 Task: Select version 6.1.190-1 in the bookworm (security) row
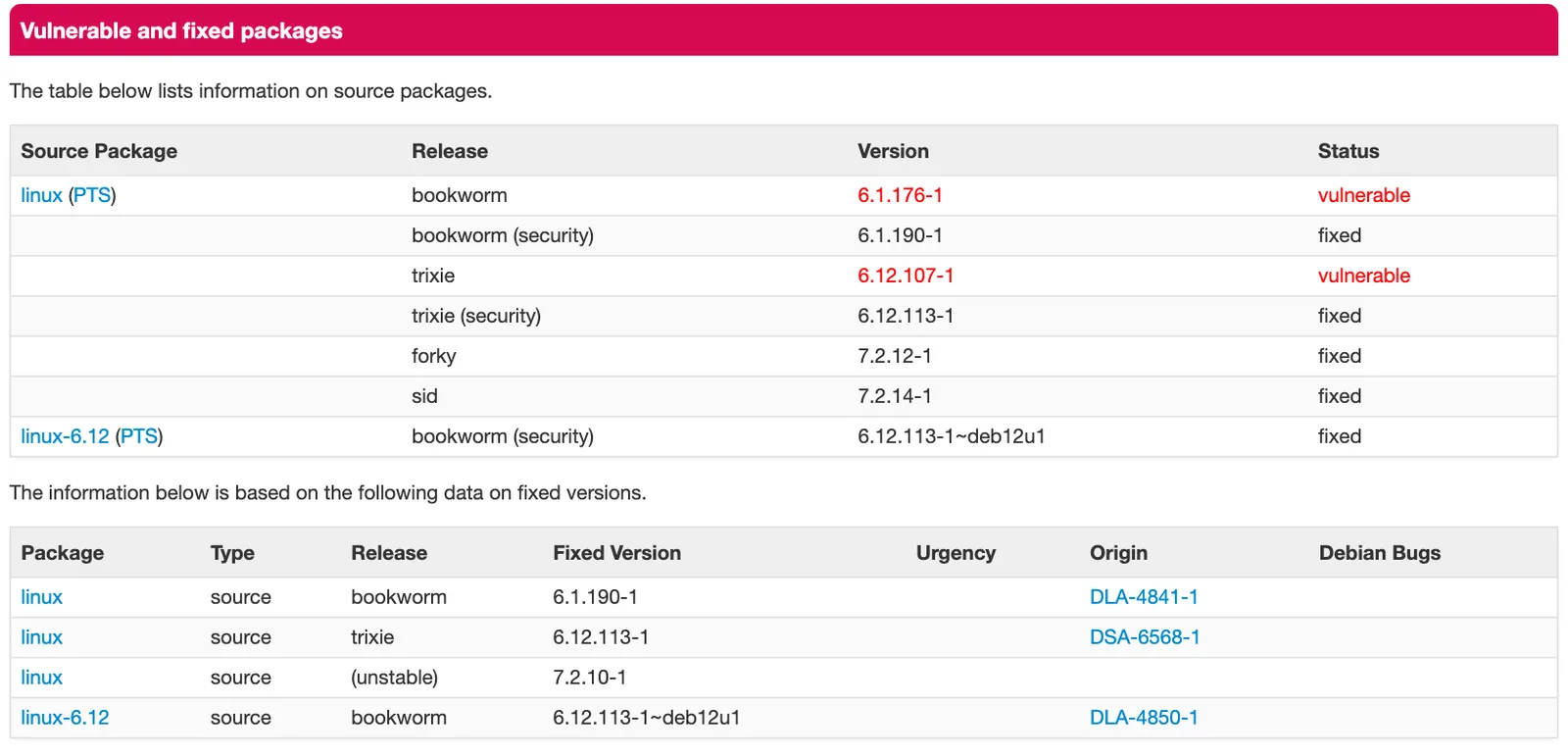900,235
